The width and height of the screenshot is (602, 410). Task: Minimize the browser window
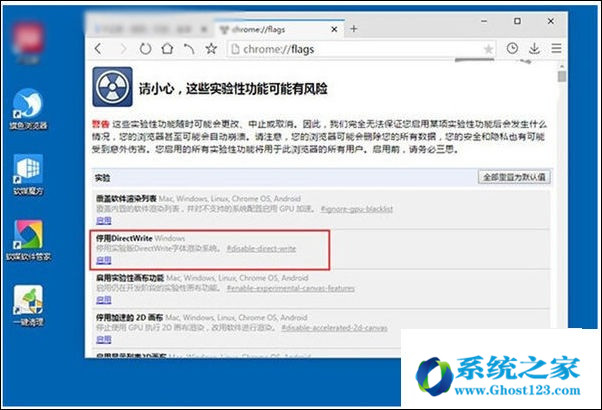click(484, 21)
